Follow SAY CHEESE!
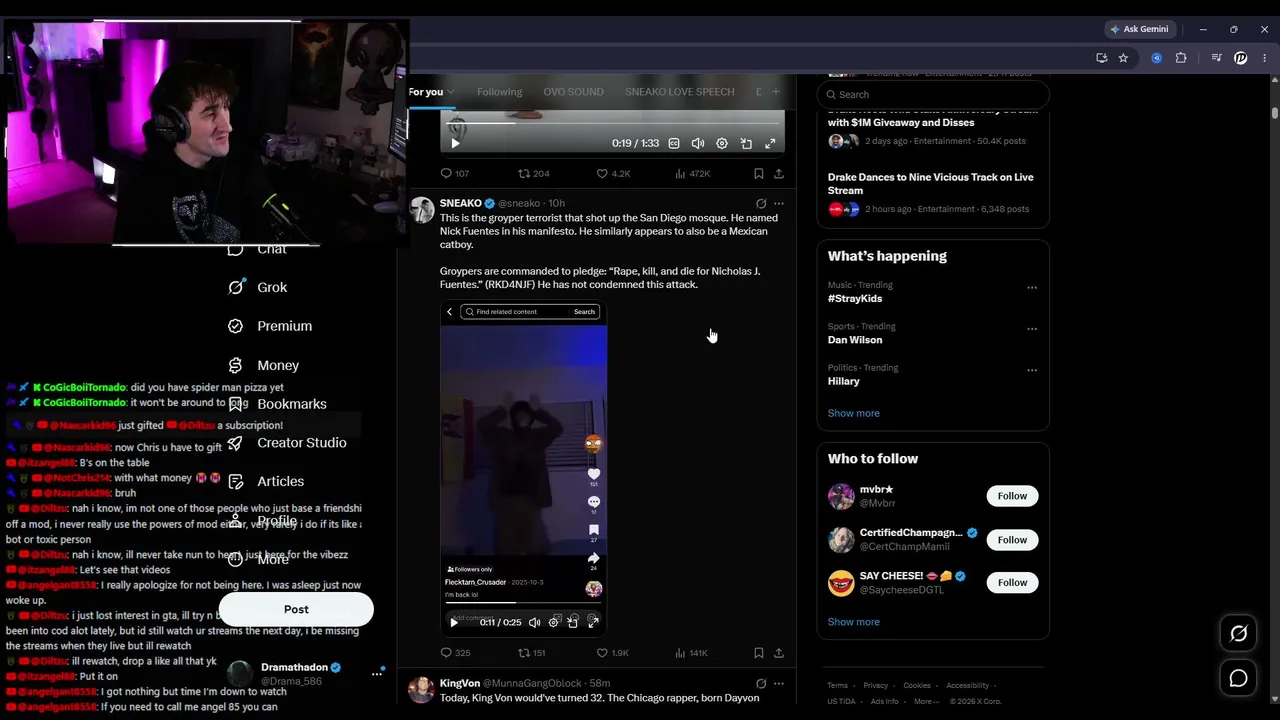1280x720 pixels. (x=1012, y=582)
